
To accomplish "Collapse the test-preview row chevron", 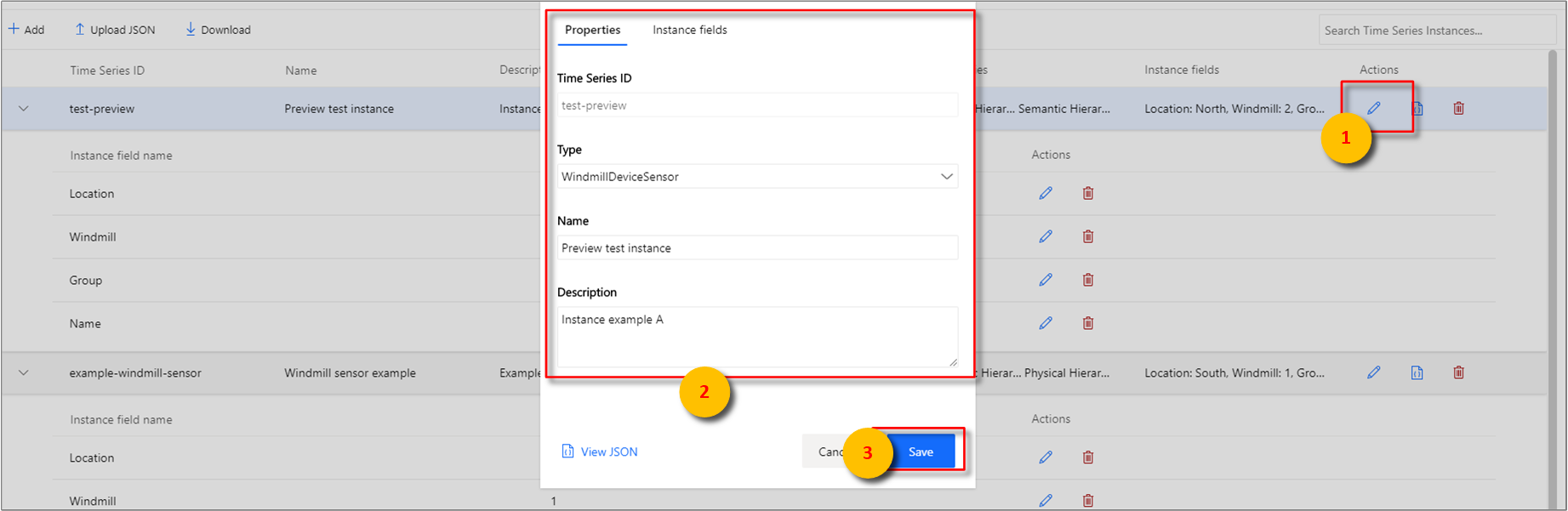I will [x=24, y=109].
